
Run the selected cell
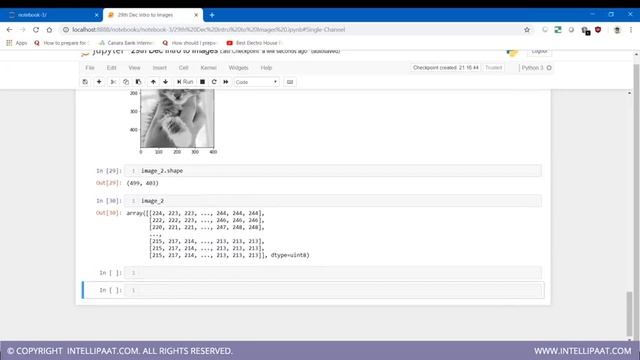click(x=185, y=82)
